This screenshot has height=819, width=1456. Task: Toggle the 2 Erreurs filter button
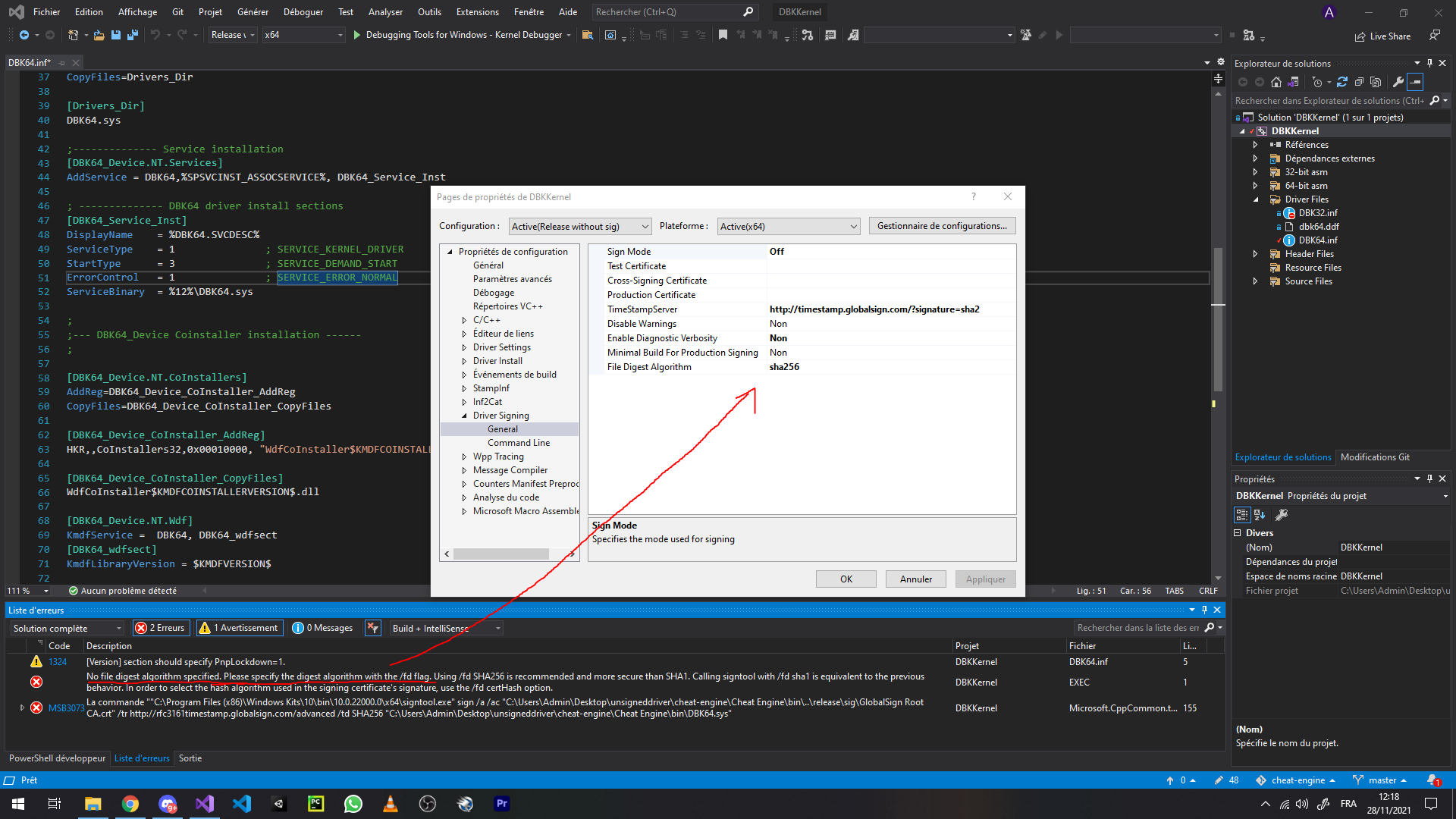pyautogui.click(x=160, y=628)
